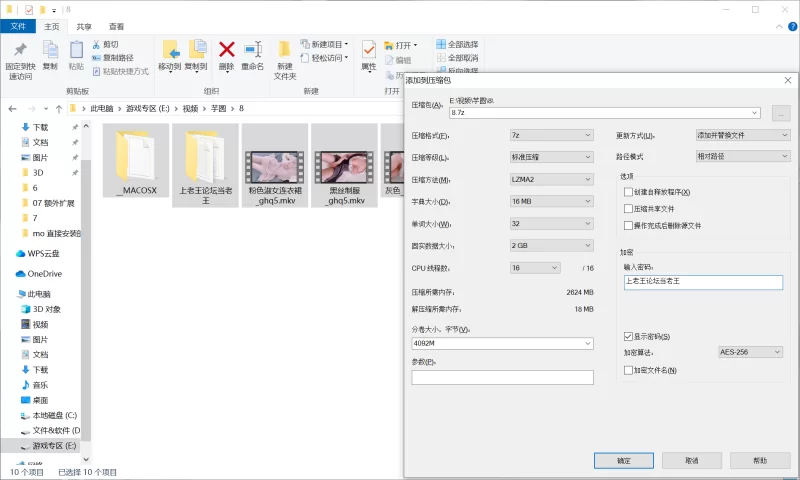Open the 压缩格式 7z dropdown
Image resolution: width=800 pixels, height=480 pixels.
click(552, 135)
